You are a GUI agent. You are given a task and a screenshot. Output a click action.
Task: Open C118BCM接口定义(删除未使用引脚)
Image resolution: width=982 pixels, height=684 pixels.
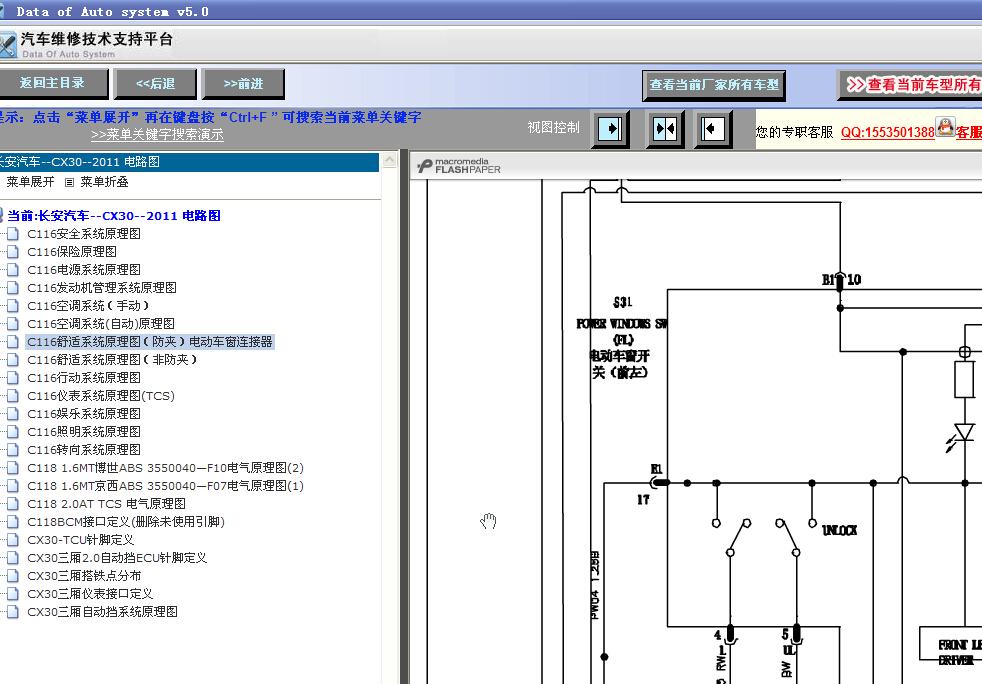click(x=126, y=522)
